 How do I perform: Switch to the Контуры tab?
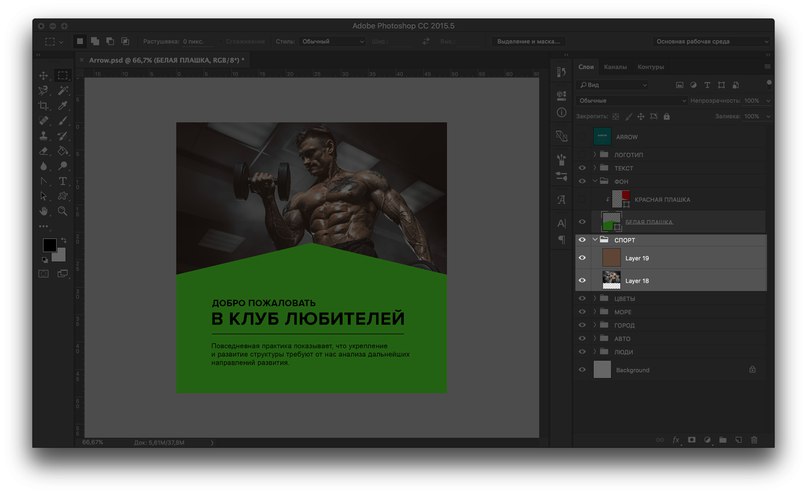pyautogui.click(x=651, y=67)
